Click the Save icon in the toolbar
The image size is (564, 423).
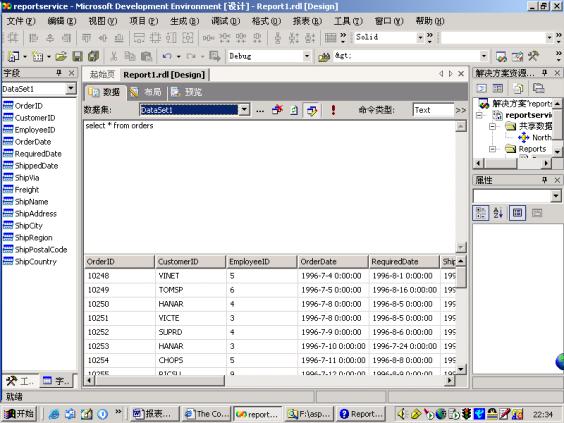click(77, 56)
